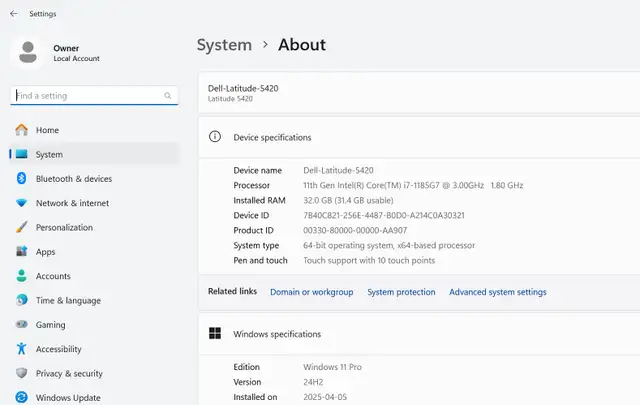Click the Windows Update sync icon
This screenshot has width=640, height=405.
tap(21, 397)
